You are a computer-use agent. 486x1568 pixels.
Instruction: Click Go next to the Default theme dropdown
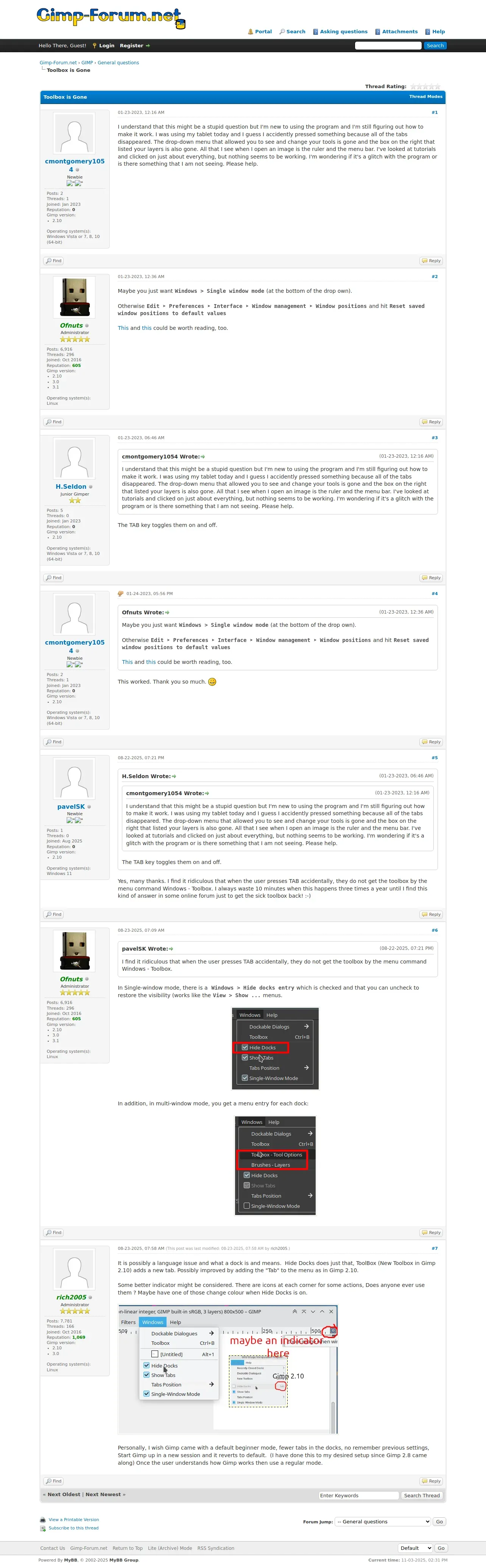tap(441, 1548)
